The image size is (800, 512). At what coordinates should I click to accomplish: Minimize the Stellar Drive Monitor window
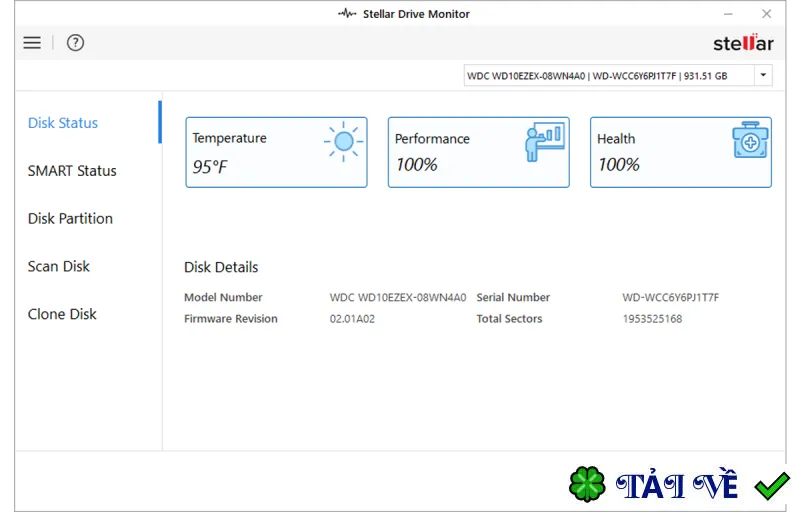point(728,14)
